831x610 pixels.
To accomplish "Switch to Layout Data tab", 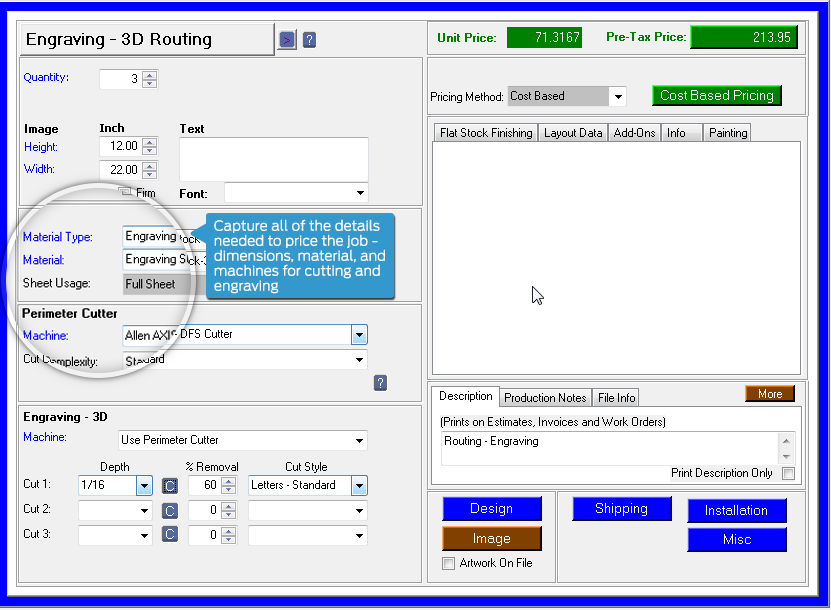I will point(572,132).
